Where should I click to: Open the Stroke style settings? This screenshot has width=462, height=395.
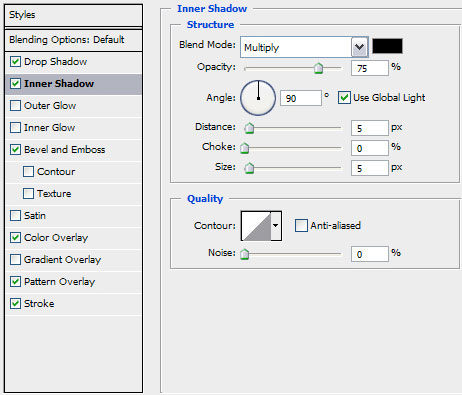tap(73, 304)
